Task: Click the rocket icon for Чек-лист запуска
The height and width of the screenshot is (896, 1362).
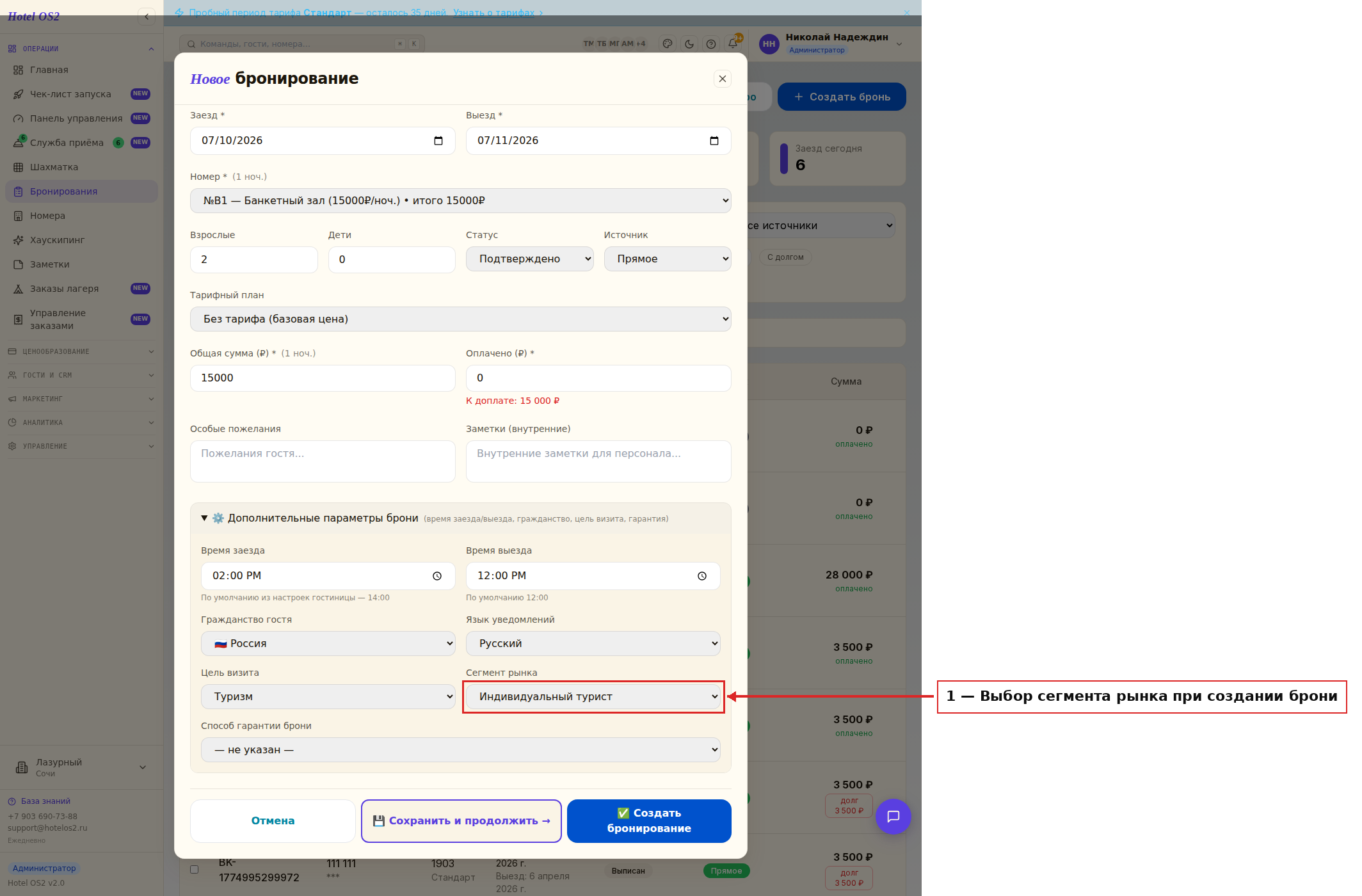Action: [18, 94]
